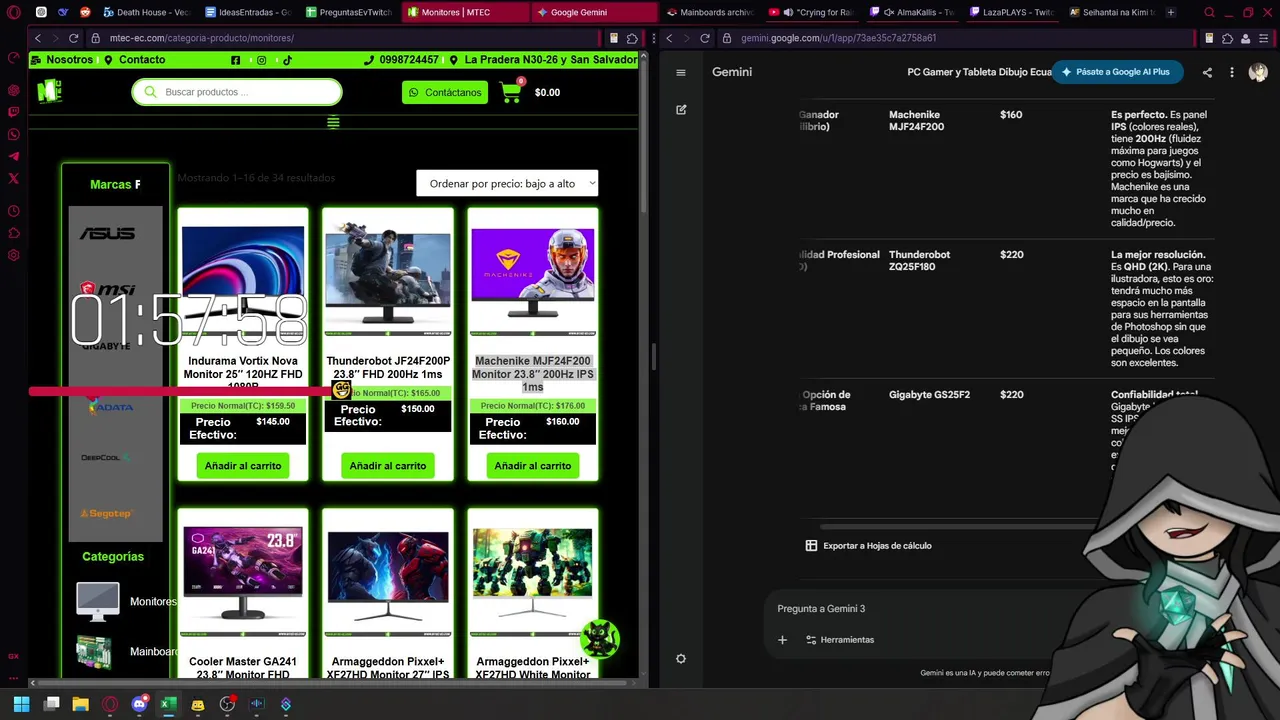Click Exportar a Hojas de cálculo
This screenshot has height=720, width=1280.
click(x=868, y=546)
